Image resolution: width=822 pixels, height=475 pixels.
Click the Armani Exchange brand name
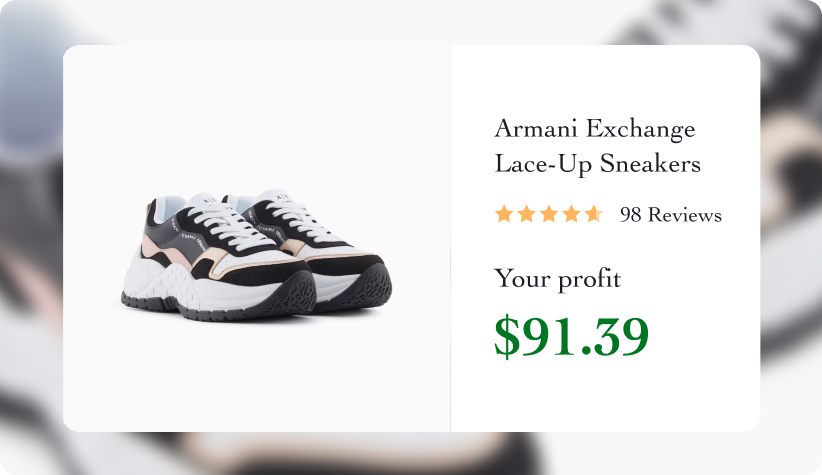coord(595,129)
